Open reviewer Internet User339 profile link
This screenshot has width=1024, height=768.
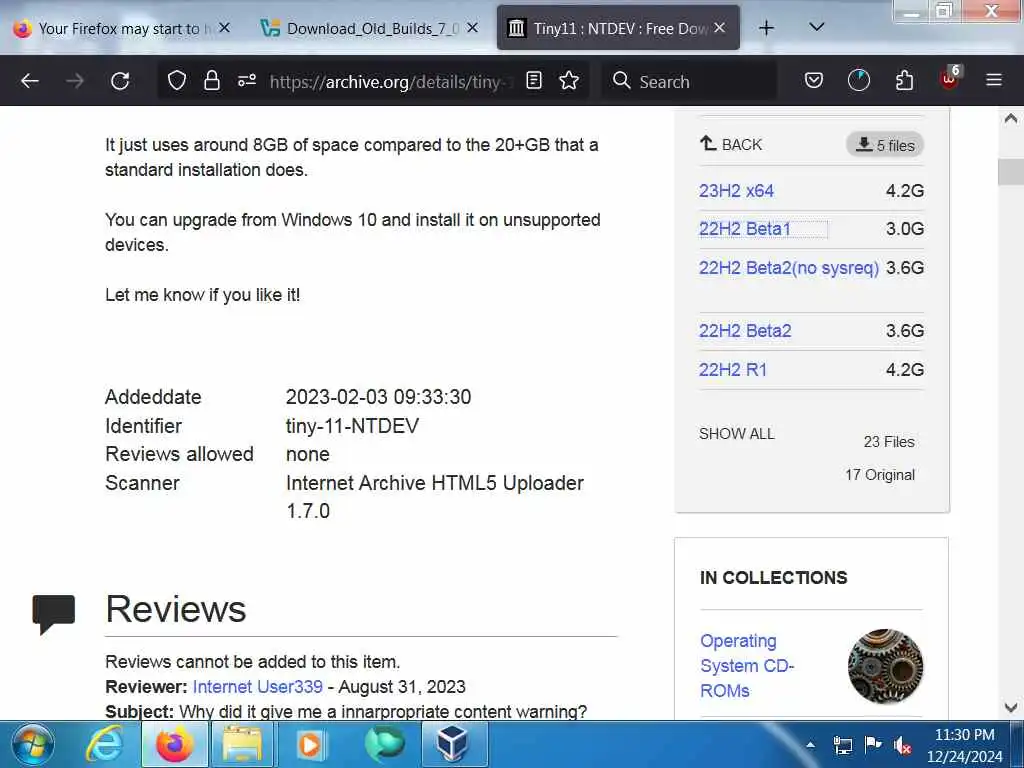coord(257,687)
